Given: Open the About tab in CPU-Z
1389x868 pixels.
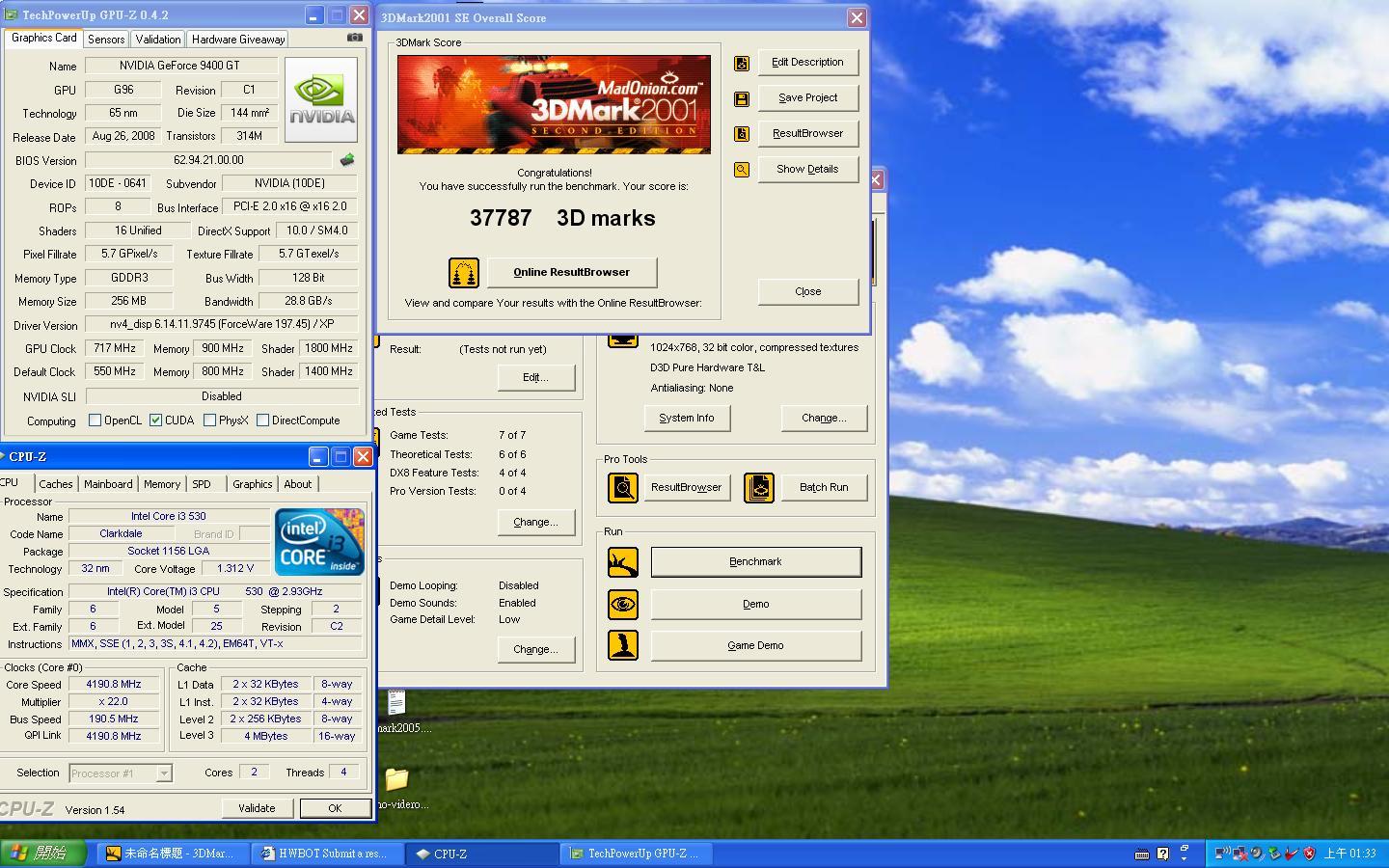Looking at the screenshot, I should tap(298, 484).
